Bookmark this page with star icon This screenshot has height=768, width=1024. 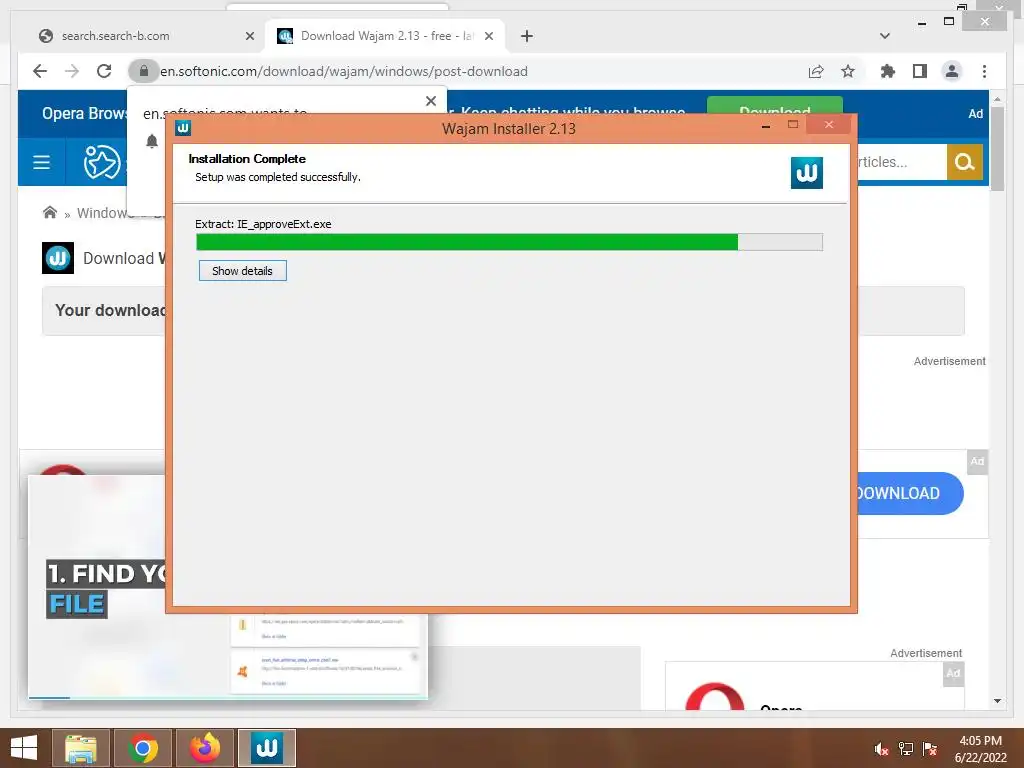848,71
